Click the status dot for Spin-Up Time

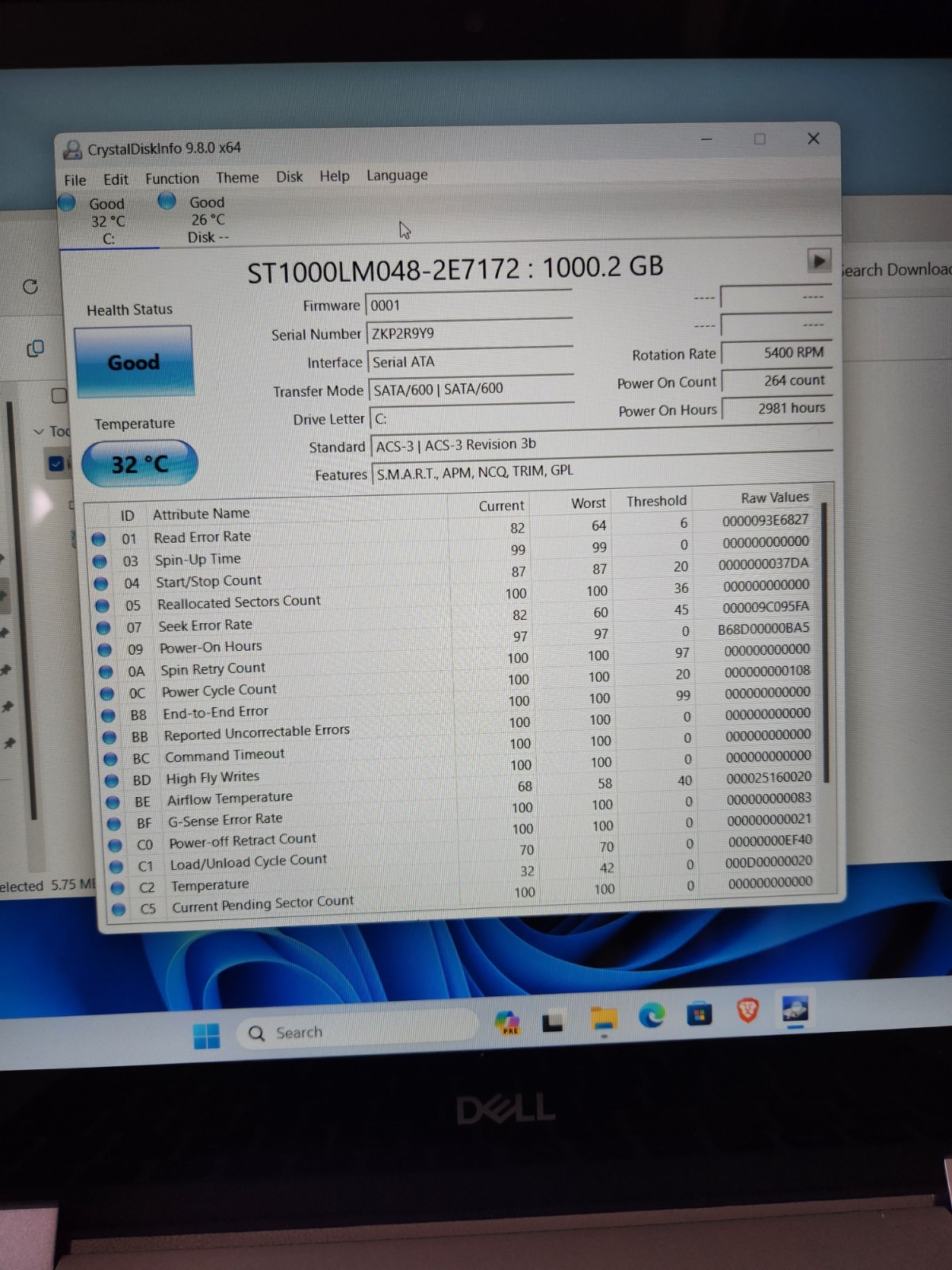coord(99,561)
